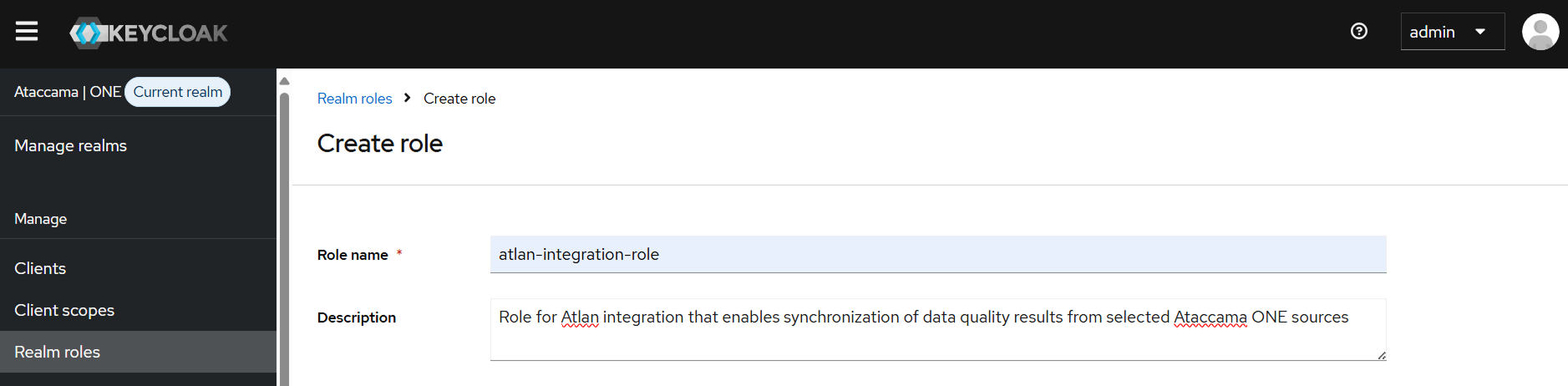Click the user avatar icon
The width and height of the screenshot is (1568, 386).
(x=1540, y=33)
